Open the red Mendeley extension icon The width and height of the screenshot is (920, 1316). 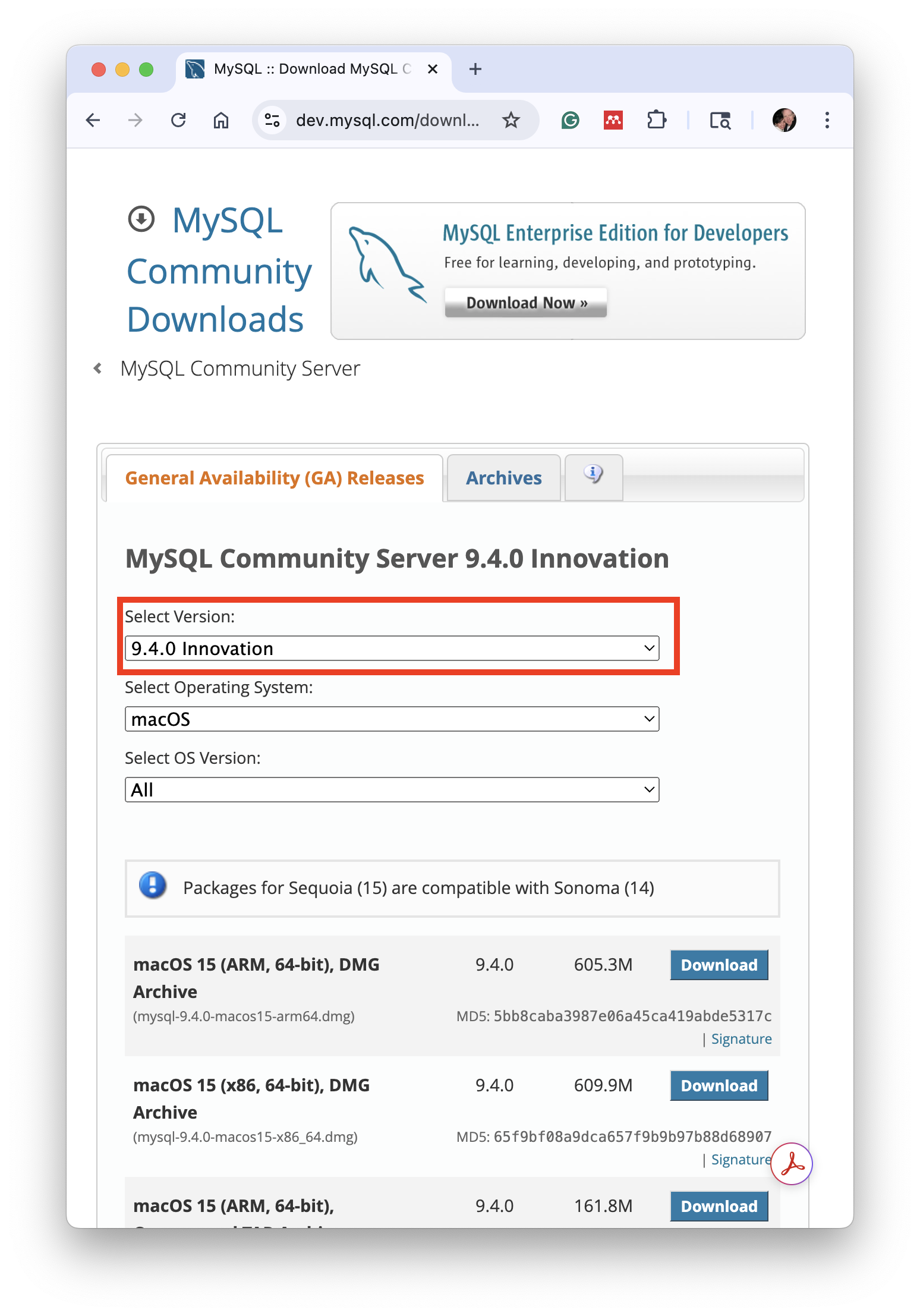click(x=613, y=120)
